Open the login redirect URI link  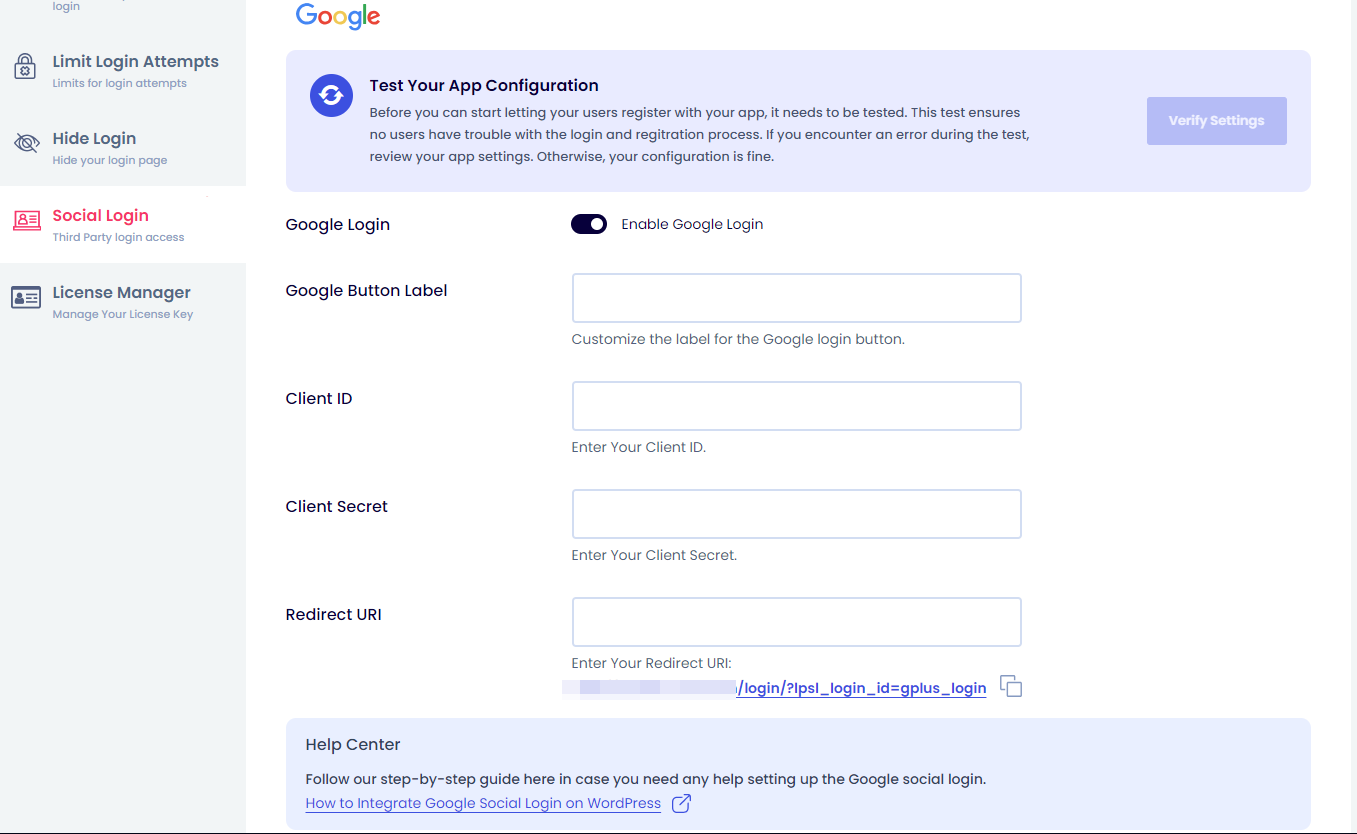[x=861, y=688]
